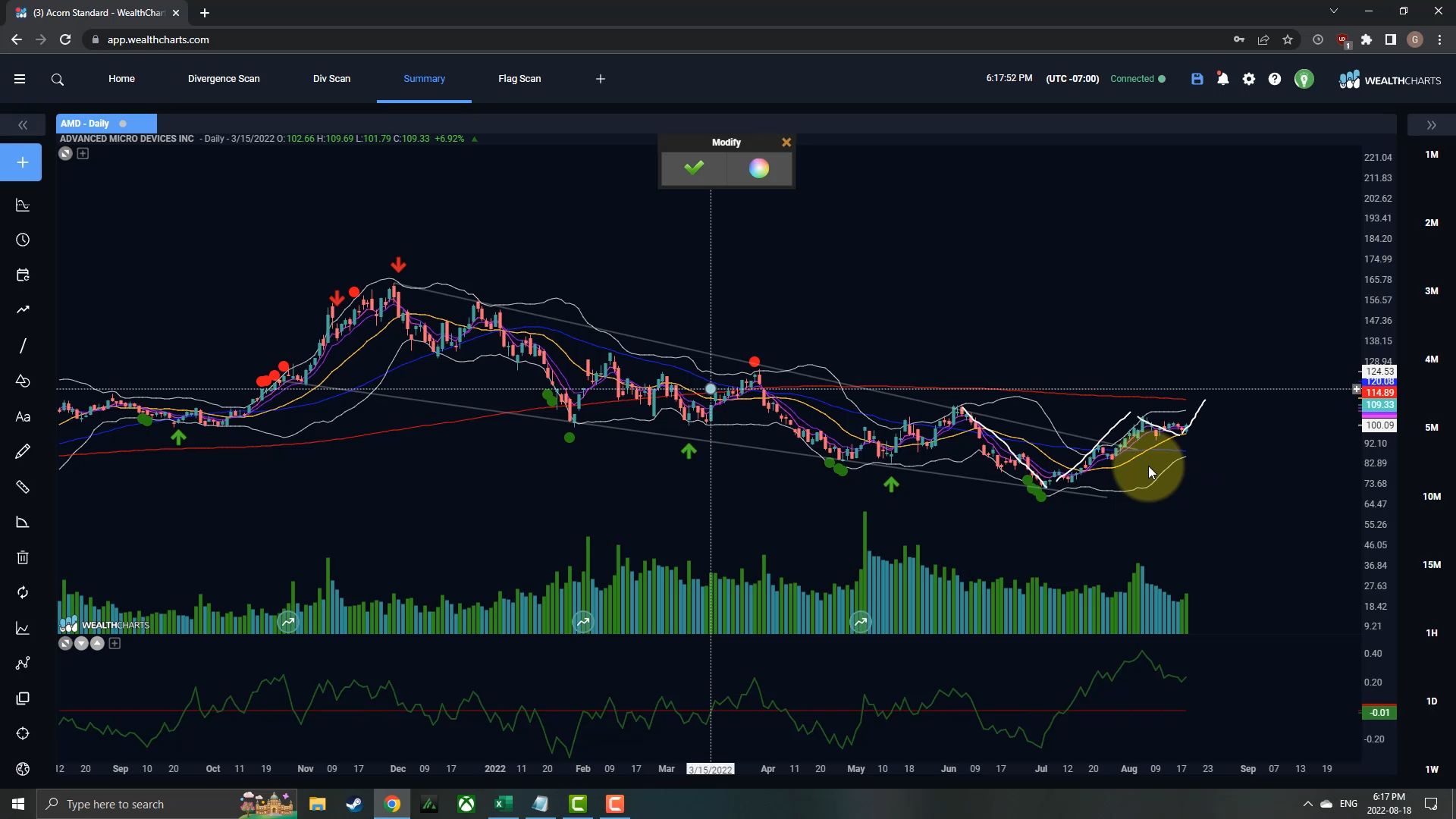1456x819 pixels.
Task: Click the save workspace floppy icon
Action: tap(1197, 79)
